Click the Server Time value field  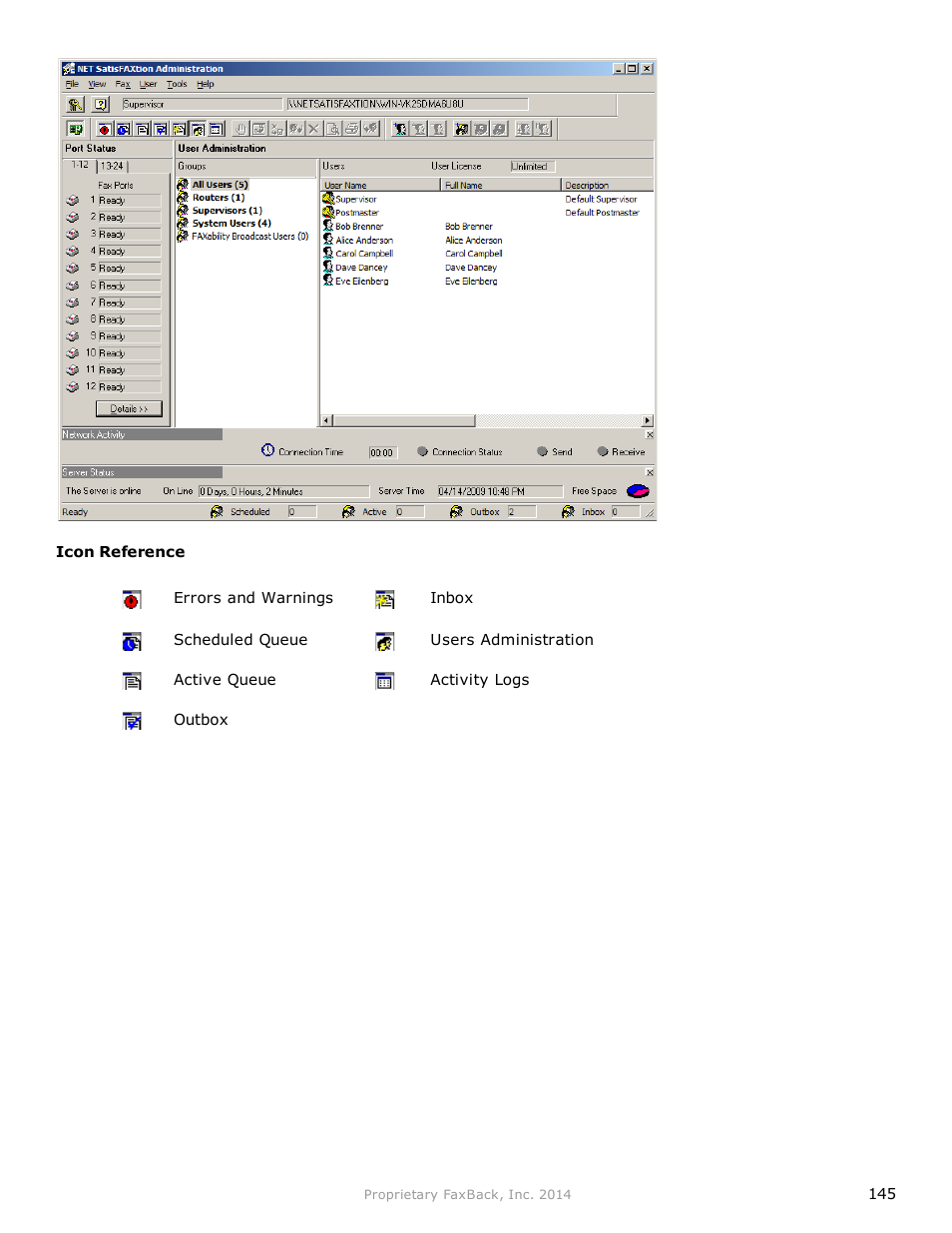500,491
